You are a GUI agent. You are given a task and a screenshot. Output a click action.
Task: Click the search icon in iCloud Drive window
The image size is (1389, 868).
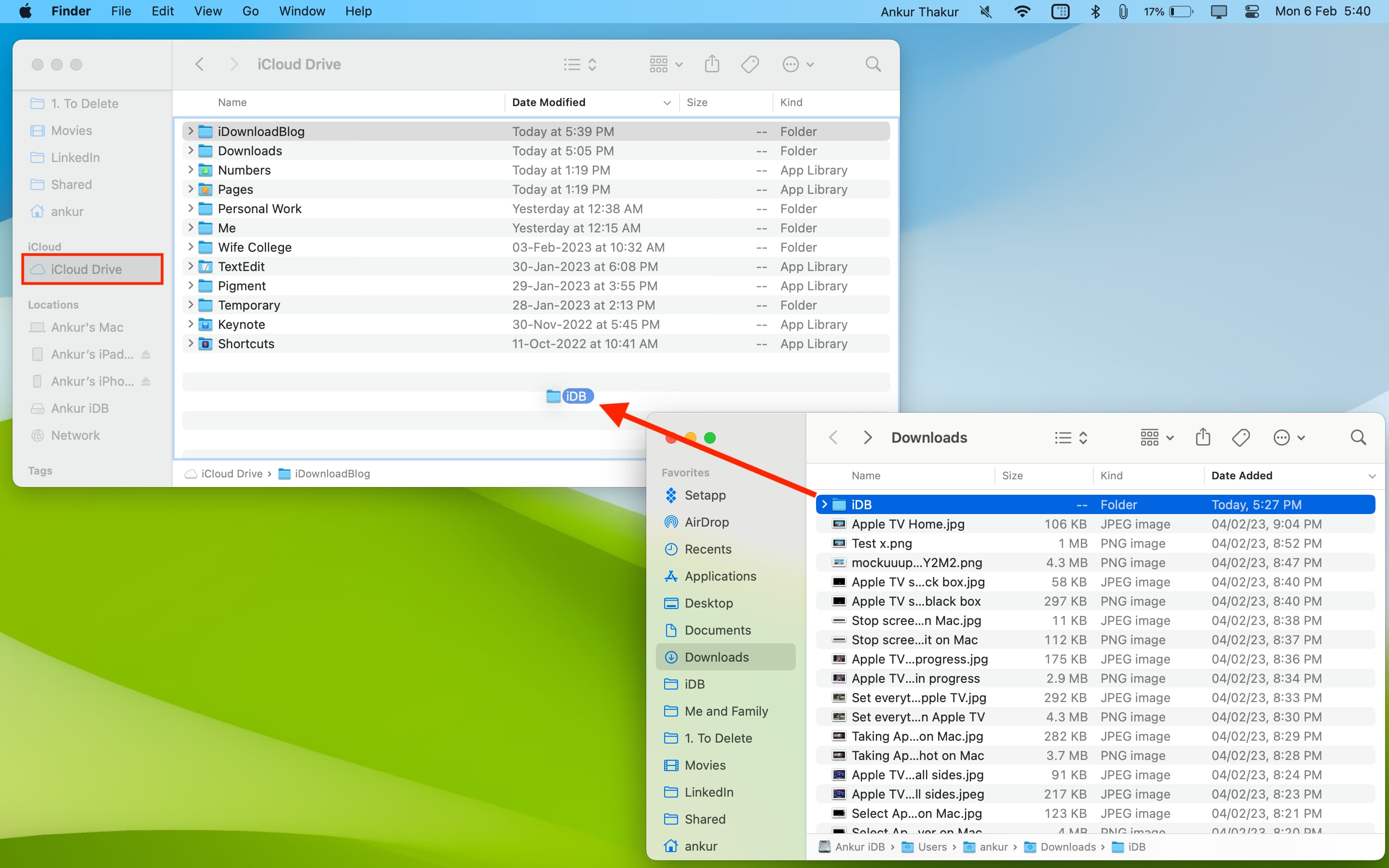pyautogui.click(x=873, y=64)
